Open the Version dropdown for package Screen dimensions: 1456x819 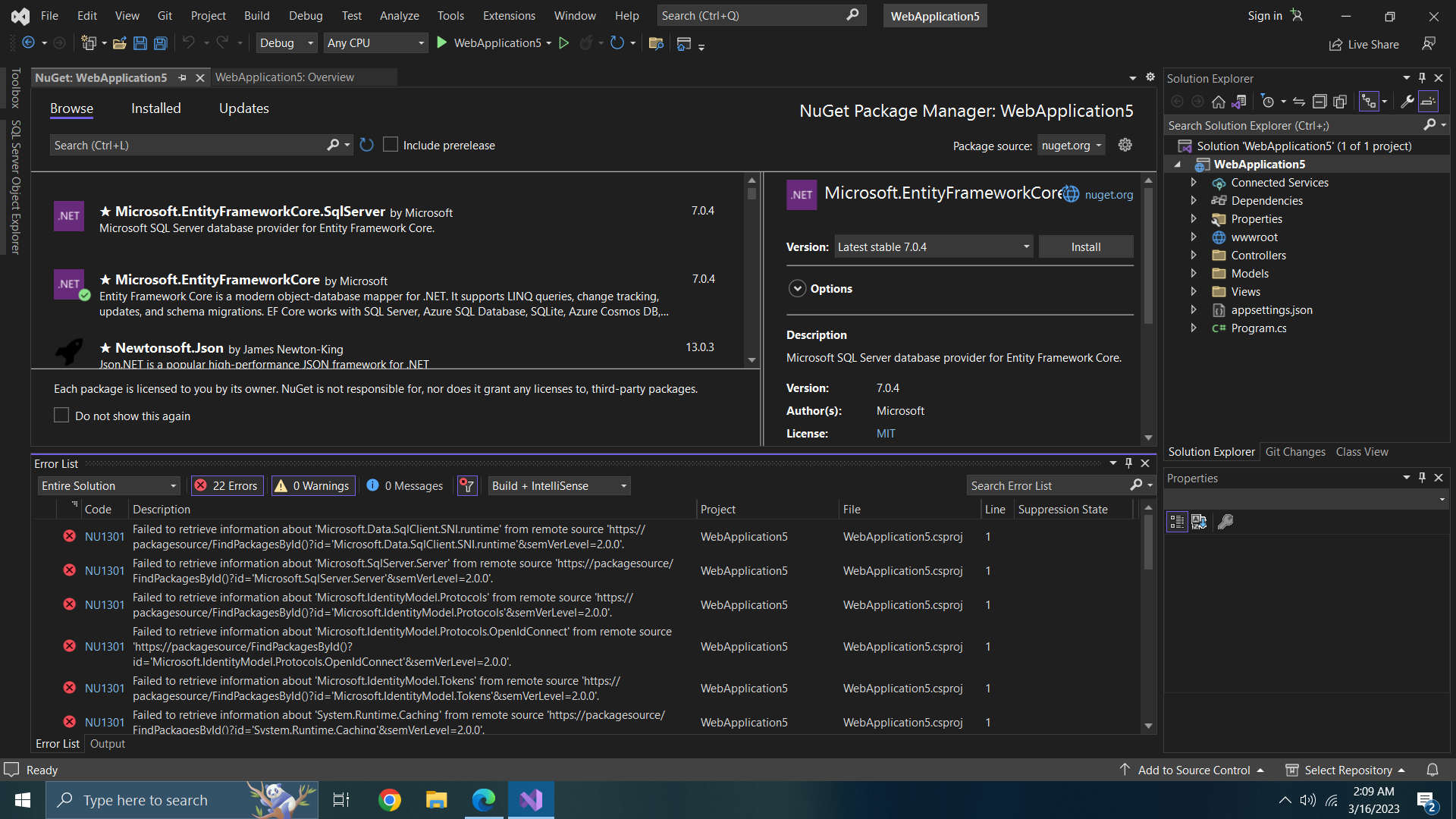coord(934,247)
